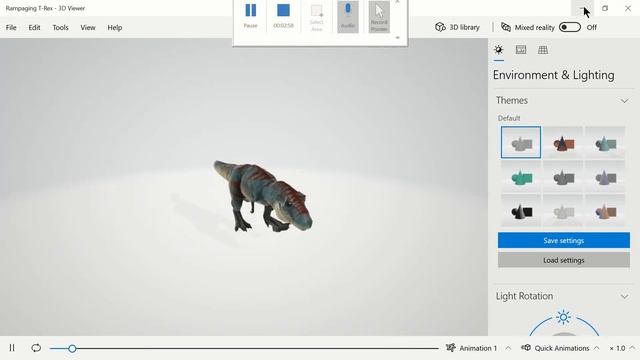The image size is (640, 360).
Task: Open the View menu
Action: click(x=88, y=28)
